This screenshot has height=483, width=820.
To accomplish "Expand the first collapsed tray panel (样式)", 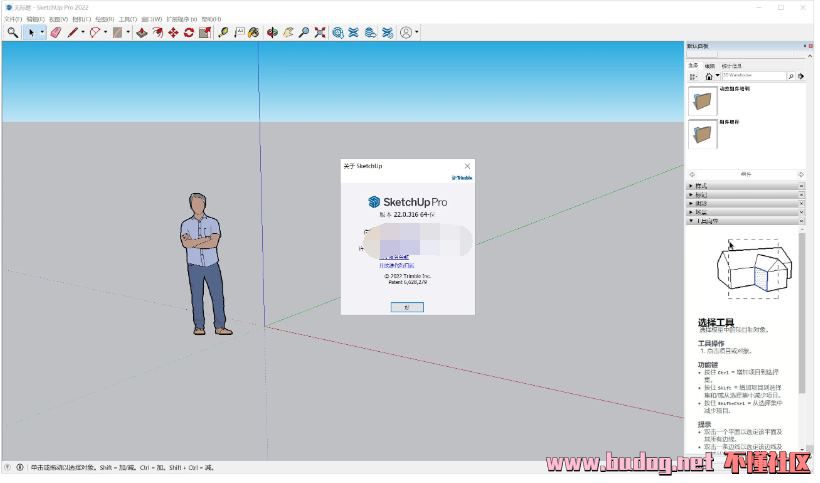I will (x=748, y=187).
